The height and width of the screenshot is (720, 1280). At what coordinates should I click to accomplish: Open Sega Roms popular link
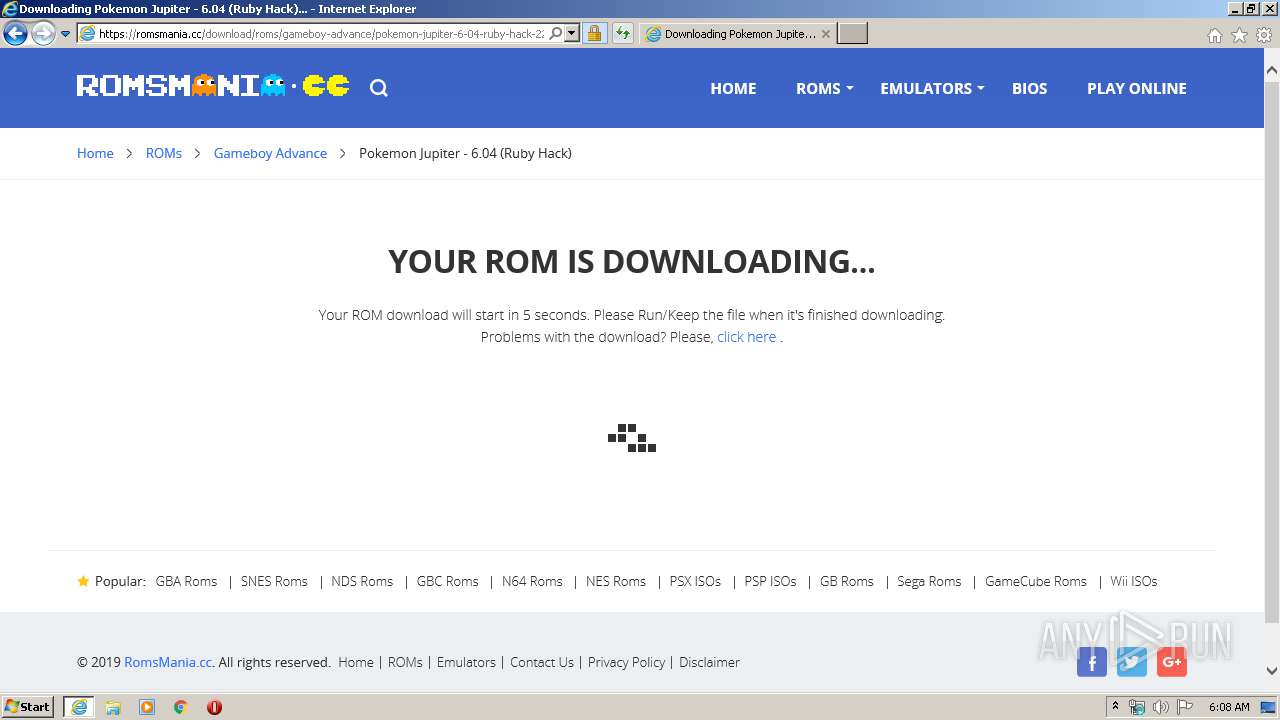click(929, 581)
